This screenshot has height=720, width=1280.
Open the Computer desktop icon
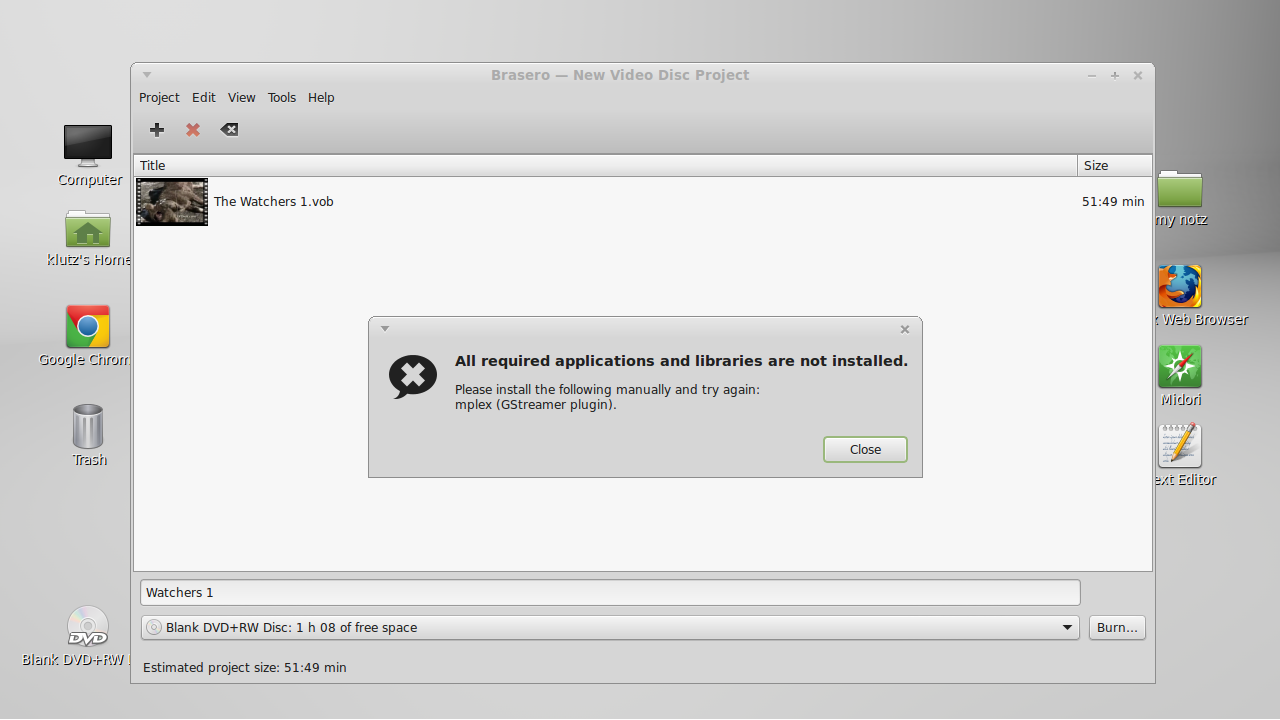[x=88, y=146]
